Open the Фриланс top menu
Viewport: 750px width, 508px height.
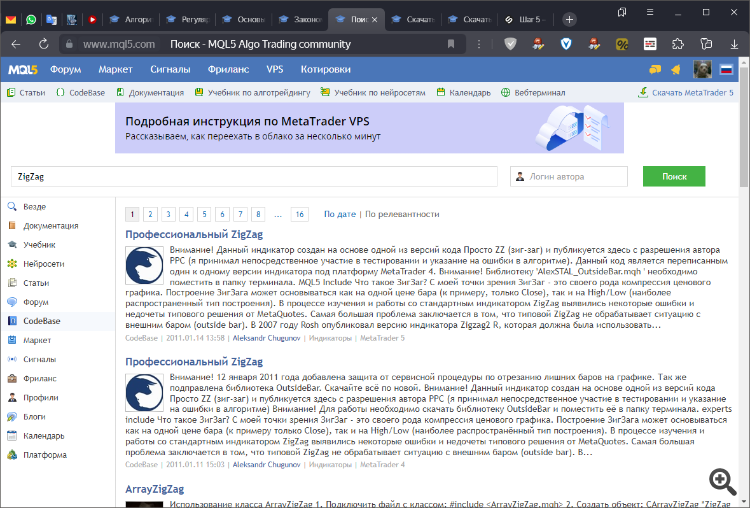point(228,70)
